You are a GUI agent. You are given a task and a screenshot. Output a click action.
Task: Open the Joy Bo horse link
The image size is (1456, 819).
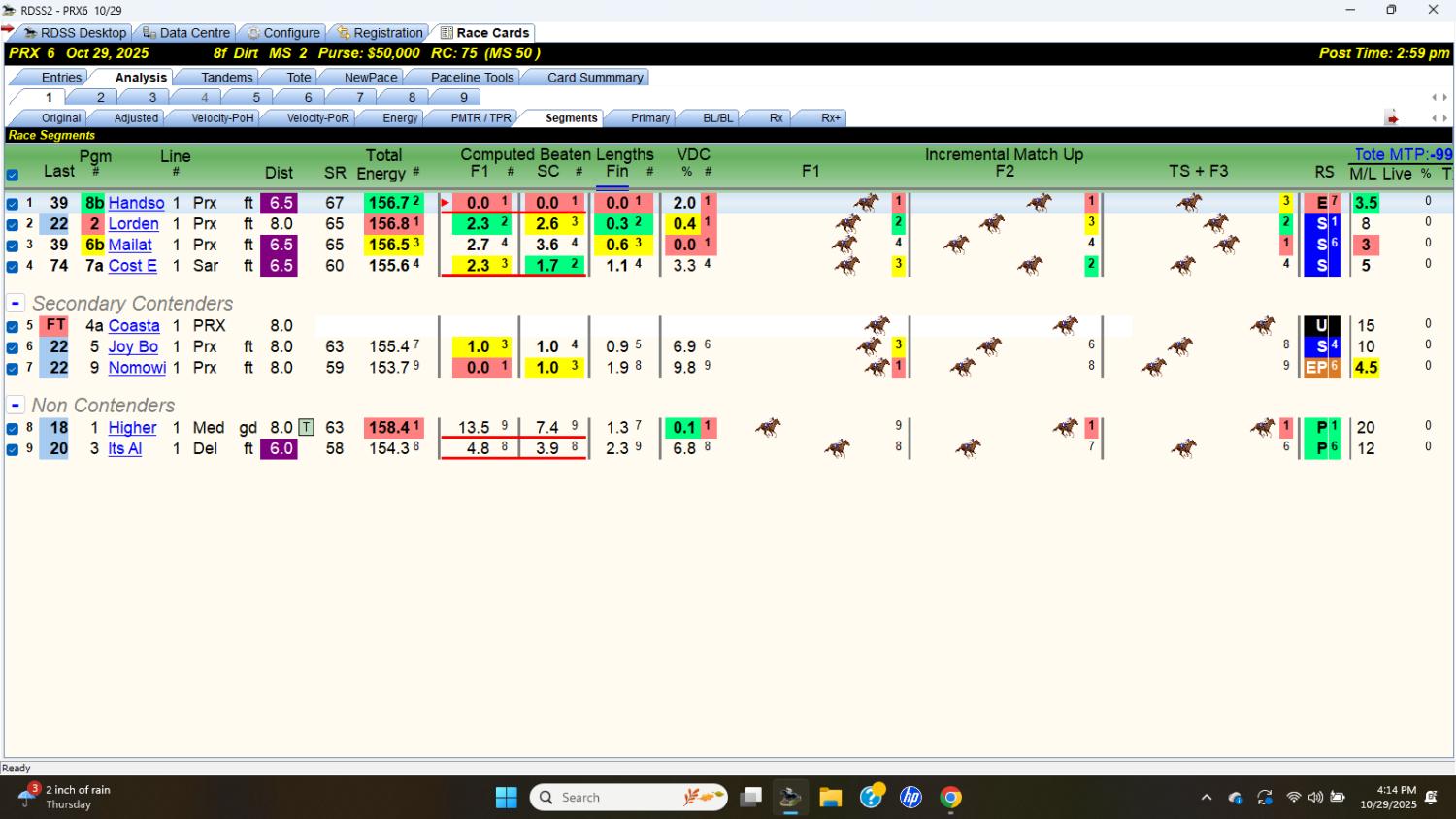(x=133, y=346)
